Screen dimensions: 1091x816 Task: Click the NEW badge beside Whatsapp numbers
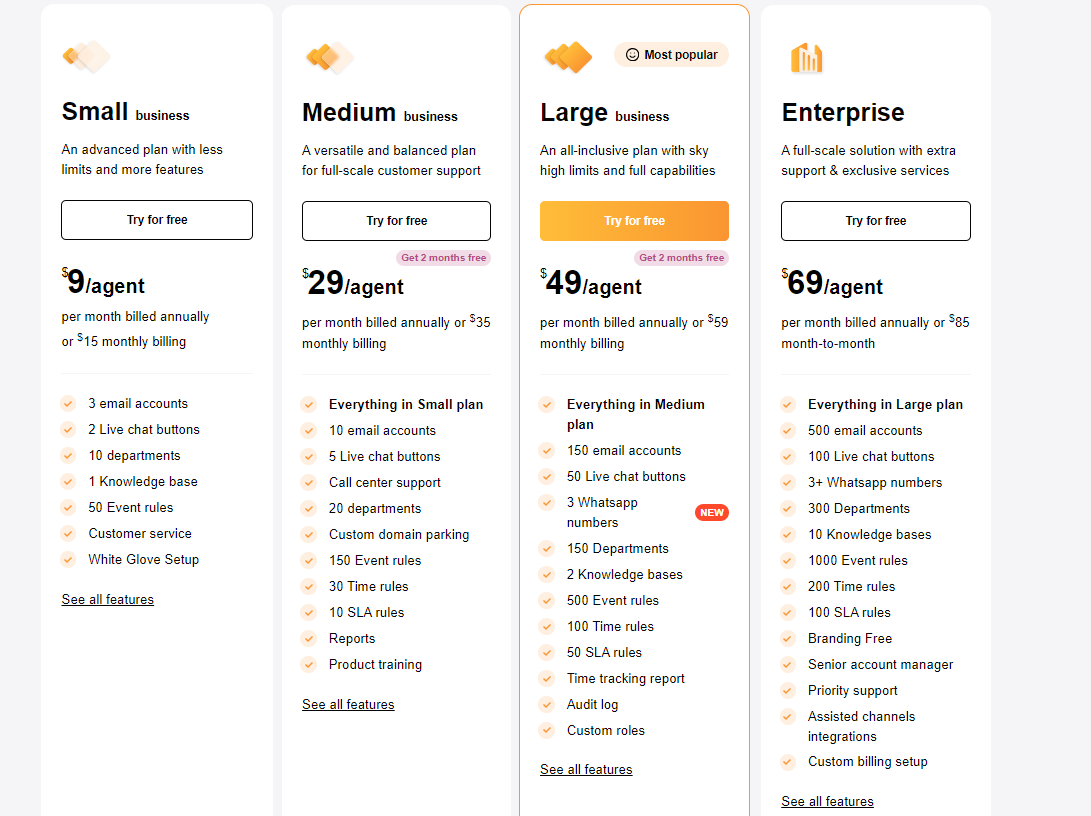point(712,513)
